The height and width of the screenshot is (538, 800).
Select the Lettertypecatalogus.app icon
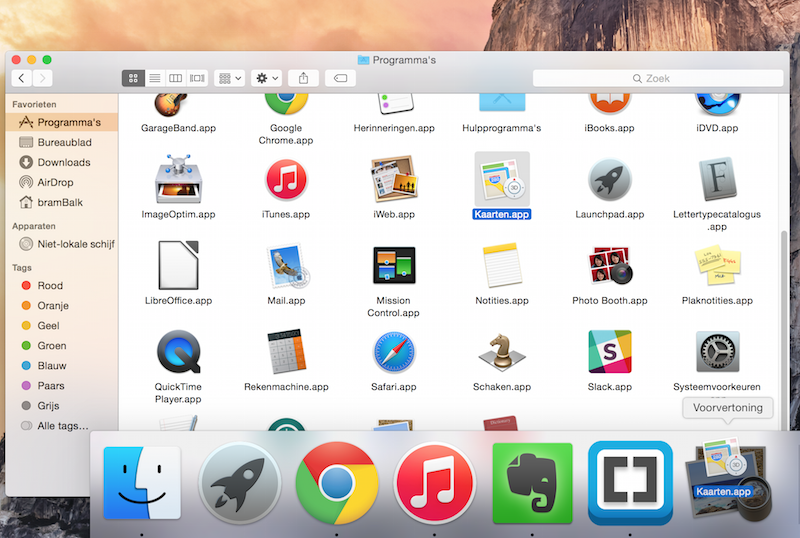[x=717, y=179]
